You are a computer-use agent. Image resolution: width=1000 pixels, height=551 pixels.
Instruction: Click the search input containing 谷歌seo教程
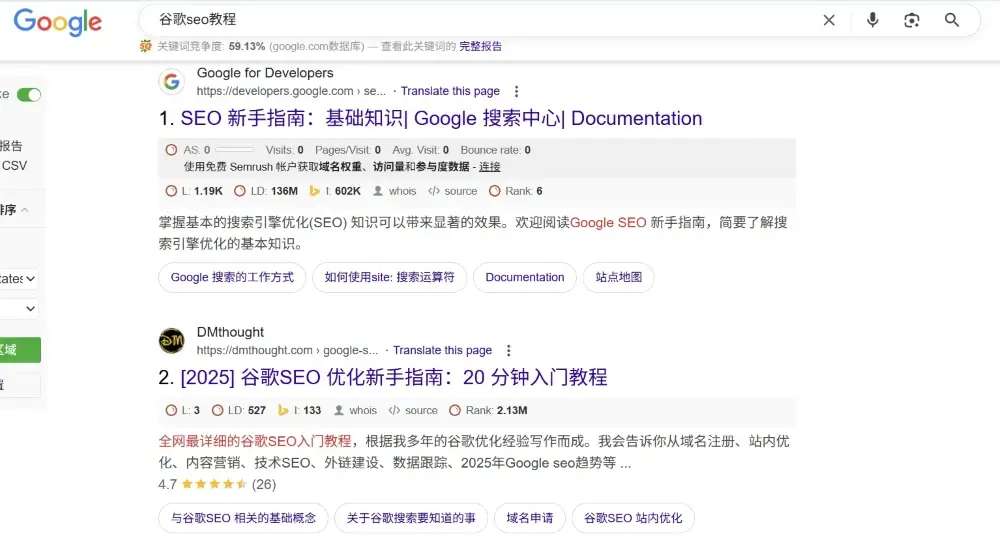point(485,20)
